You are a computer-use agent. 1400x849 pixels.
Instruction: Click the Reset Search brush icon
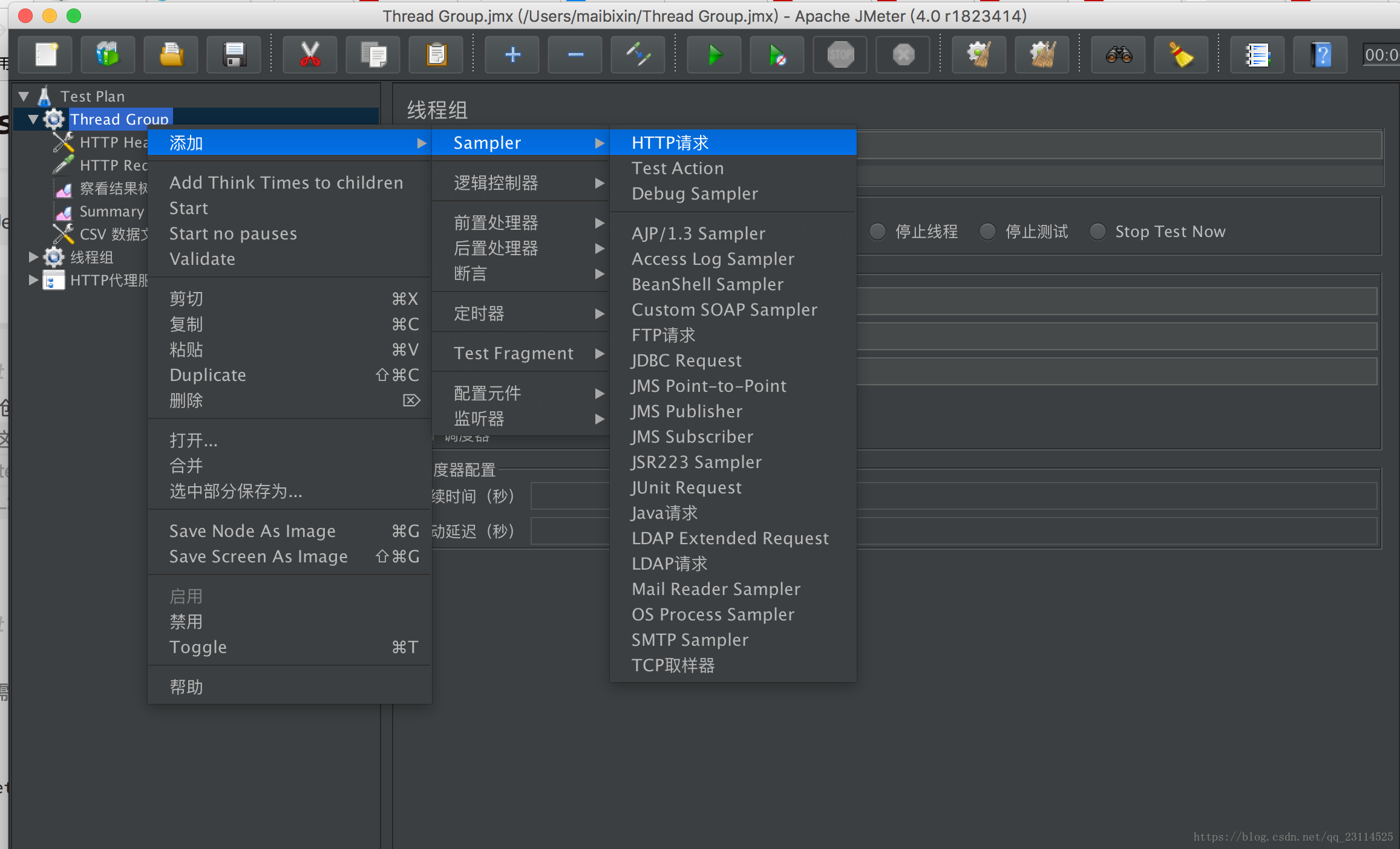1182,55
